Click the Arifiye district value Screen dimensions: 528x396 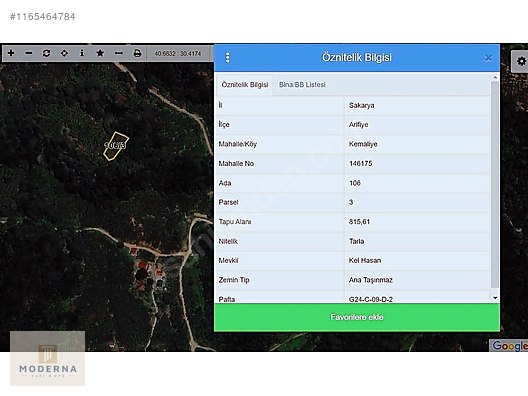click(358, 125)
